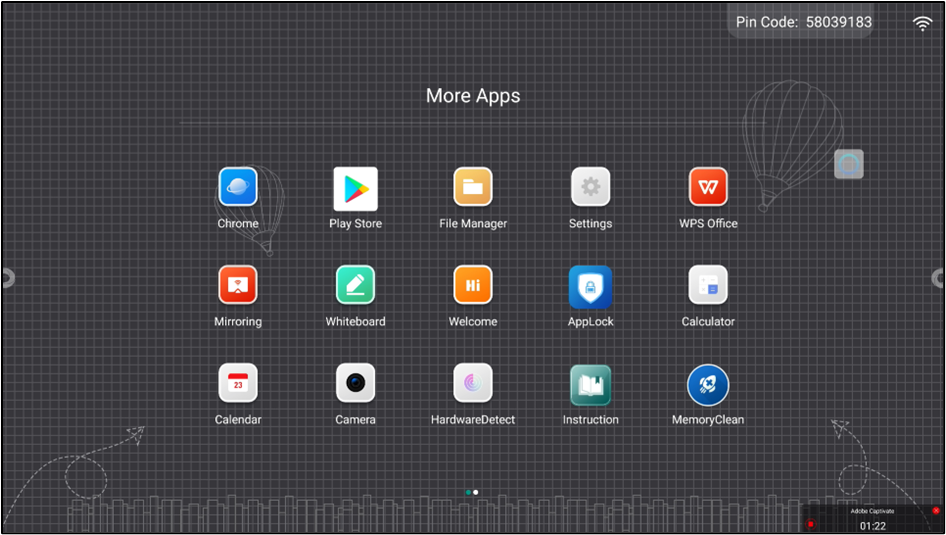Expand the right edge sidebar handle
Image resolution: width=946 pixels, height=535 pixels.
click(939, 278)
